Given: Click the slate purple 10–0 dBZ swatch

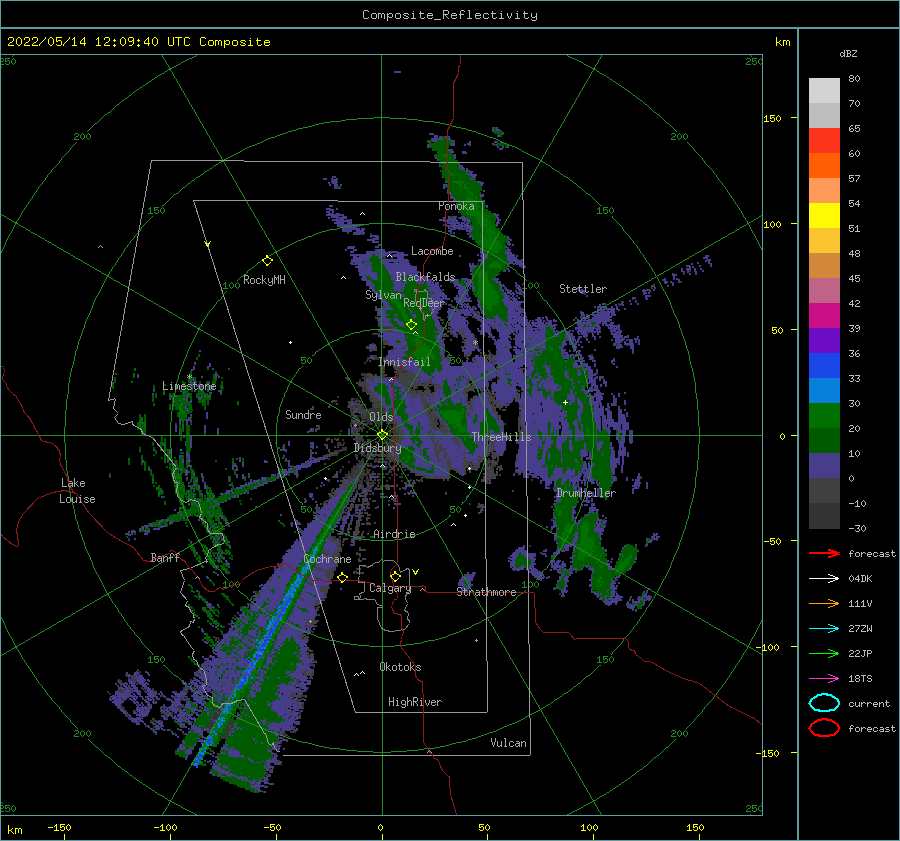Looking at the screenshot, I should click(824, 466).
